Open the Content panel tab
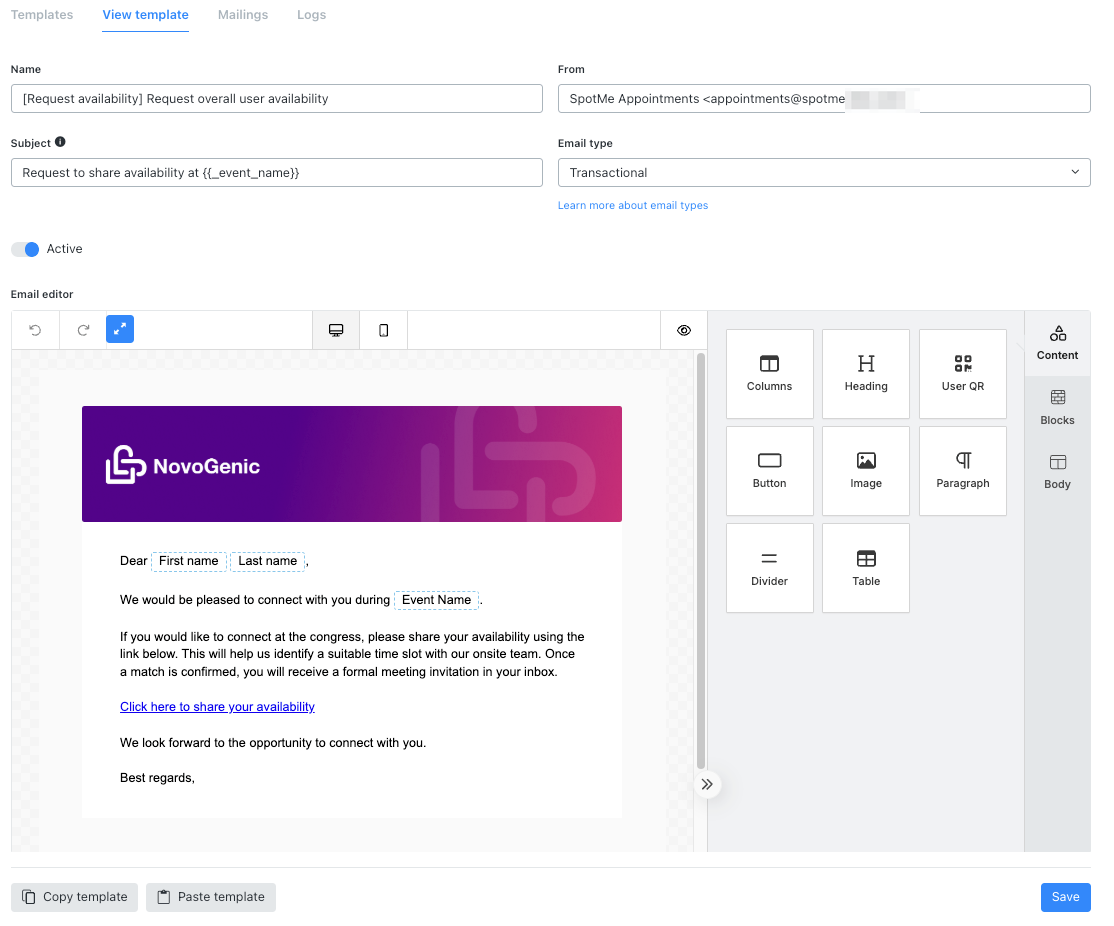The height and width of the screenshot is (926, 1114). 1057,343
